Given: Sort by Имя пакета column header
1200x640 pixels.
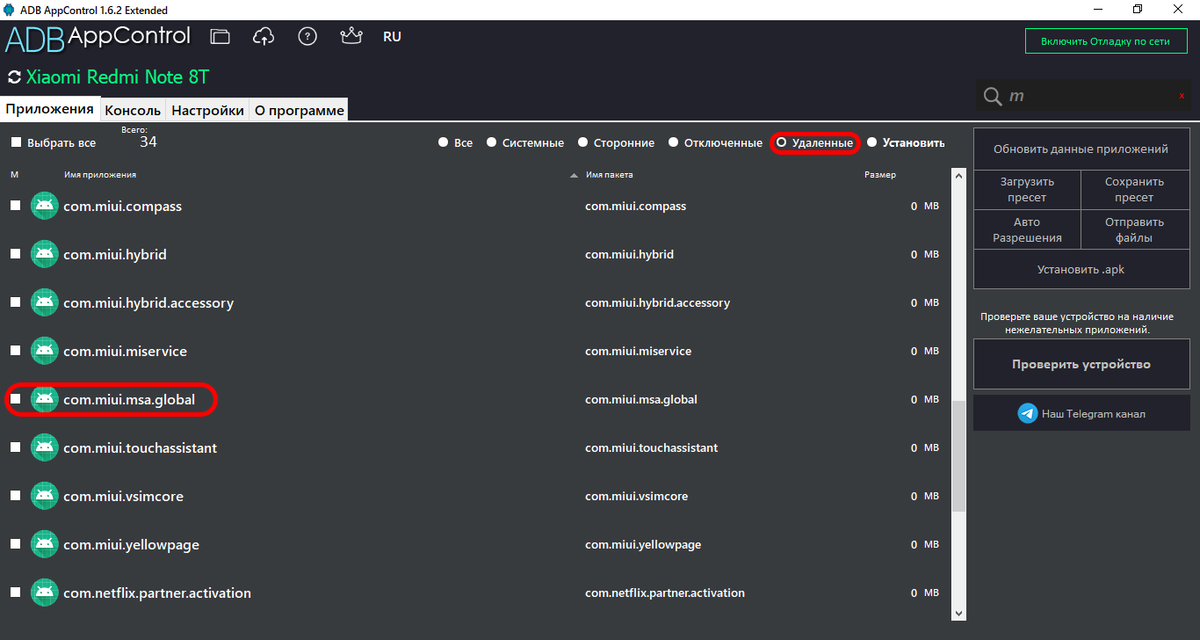Looking at the screenshot, I should 609,175.
